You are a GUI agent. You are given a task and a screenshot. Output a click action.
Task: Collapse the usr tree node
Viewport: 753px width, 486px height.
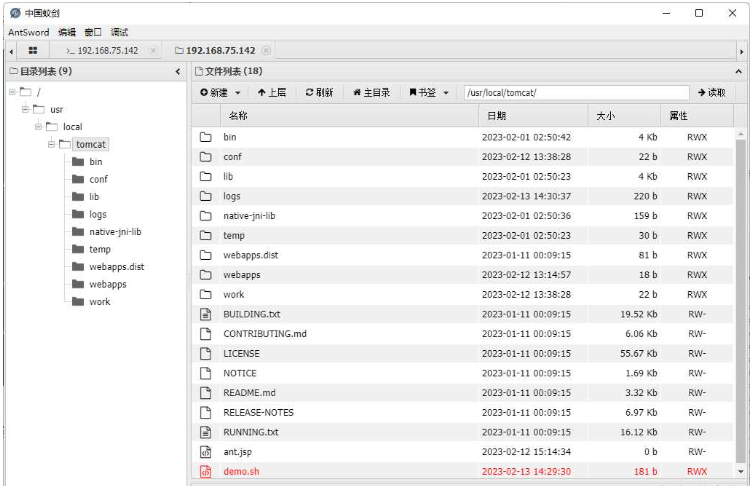25,109
